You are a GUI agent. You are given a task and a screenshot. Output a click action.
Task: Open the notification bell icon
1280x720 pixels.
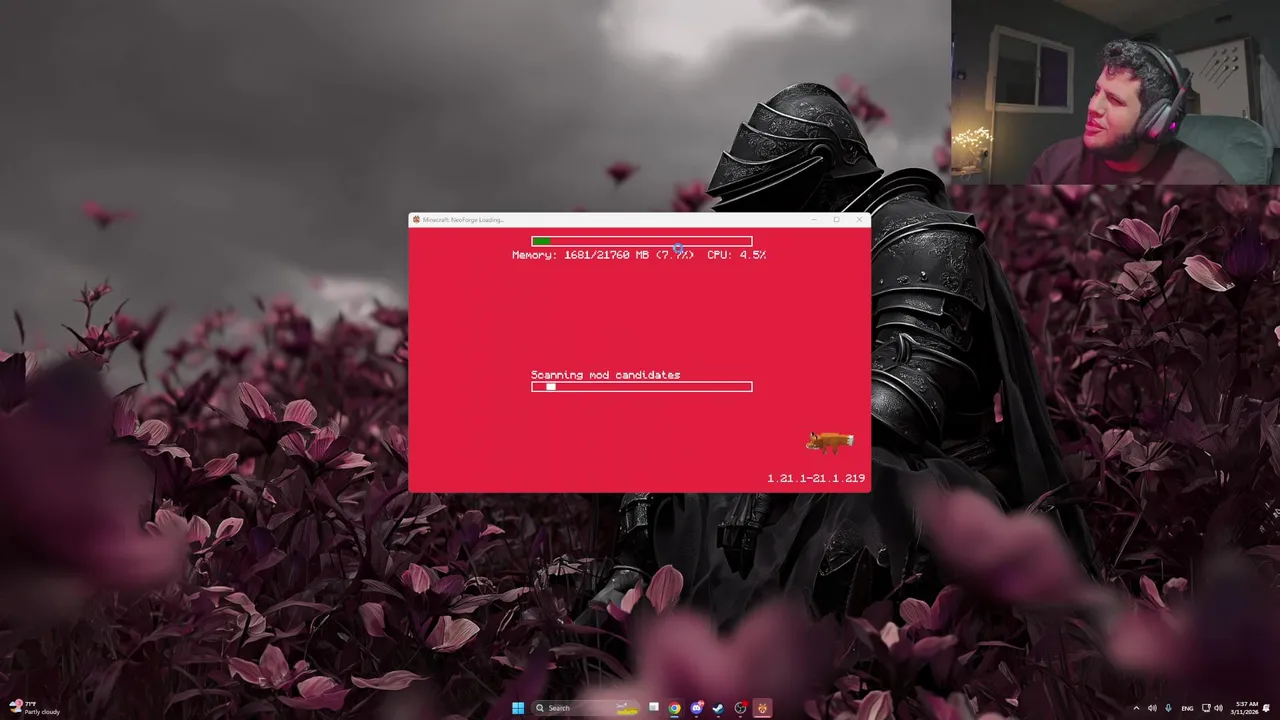coord(1268,708)
